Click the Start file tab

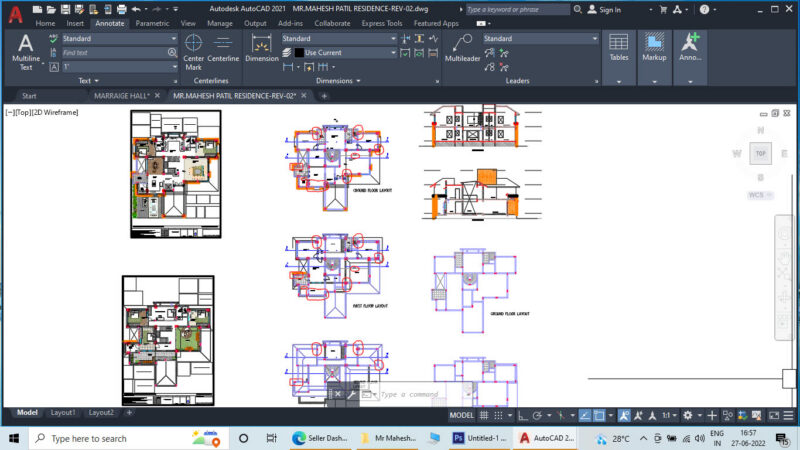[29, 95]
